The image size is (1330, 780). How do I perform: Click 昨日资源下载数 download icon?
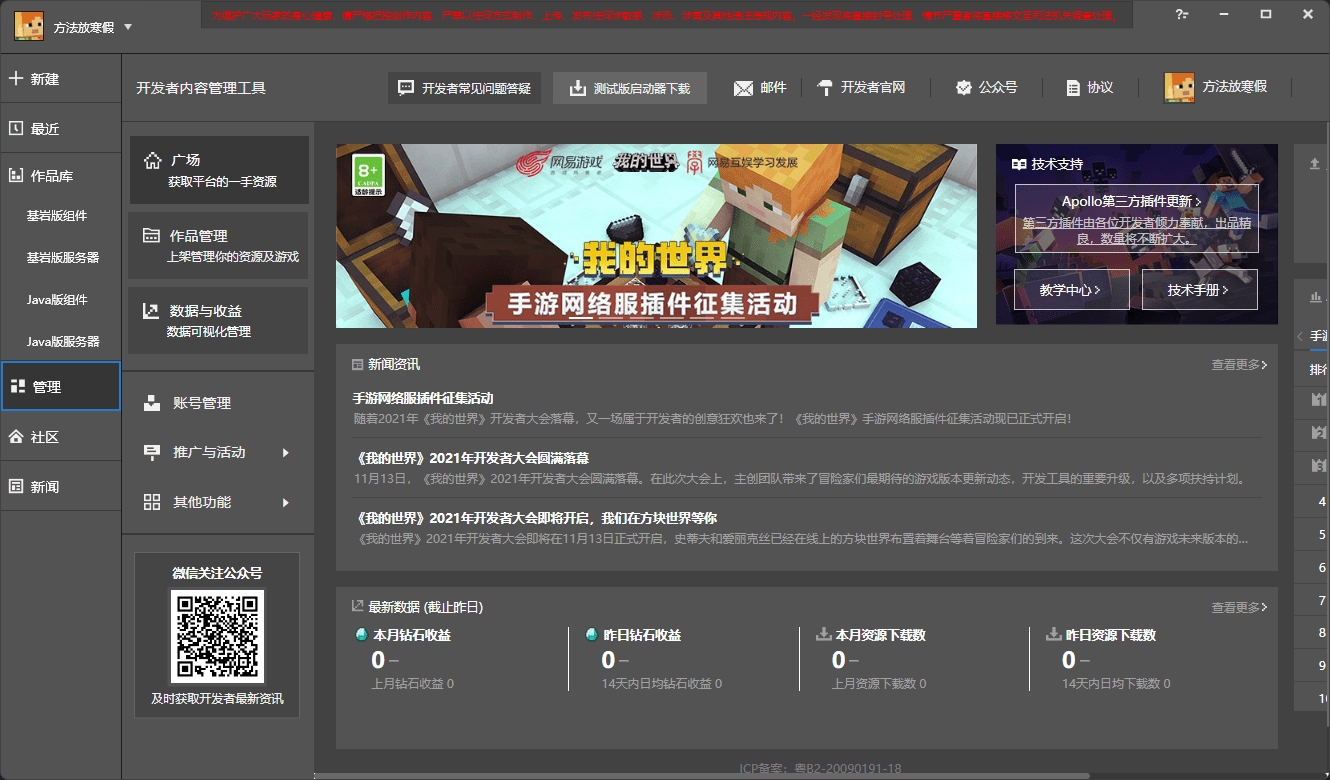[x=1054, y=634]
